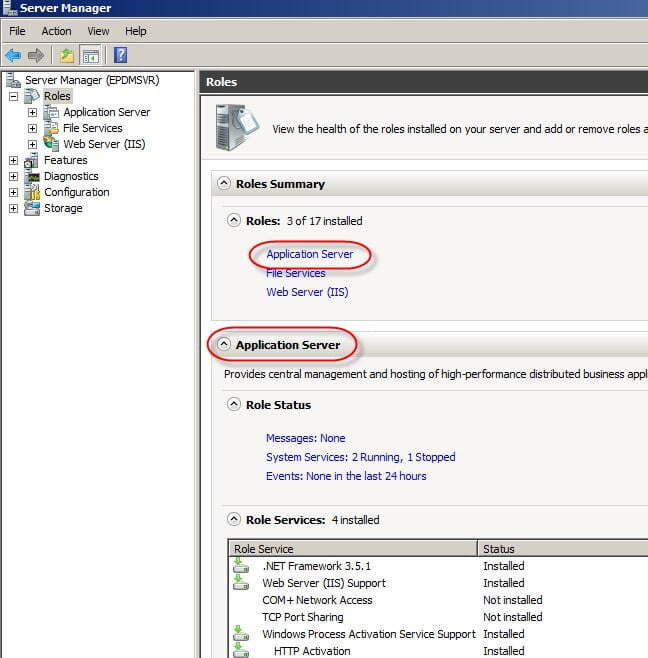Select File Services in the tree
The image size is (648, 658).
coord(92,128)
